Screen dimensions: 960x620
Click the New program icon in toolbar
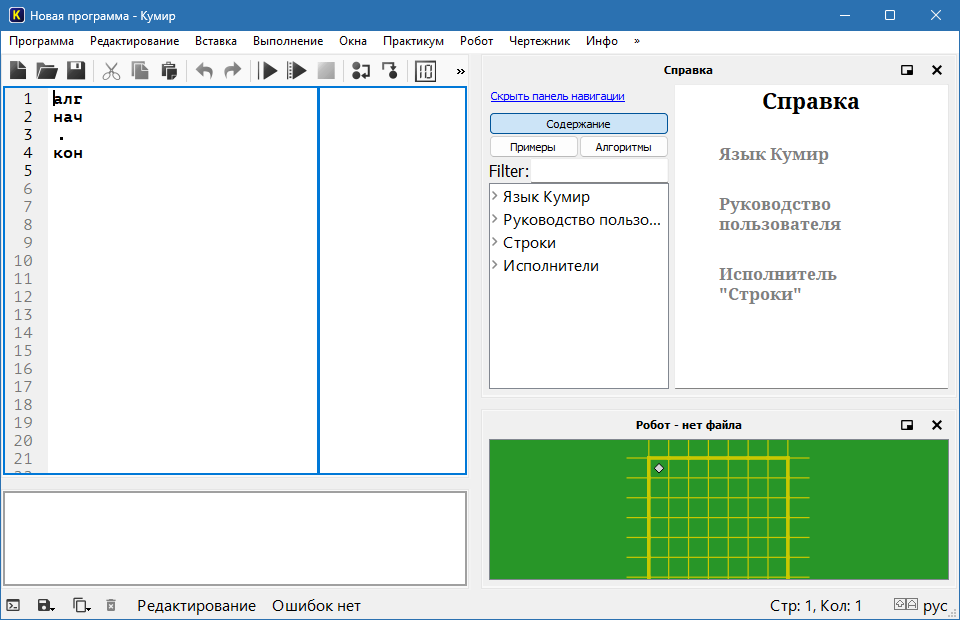point(18,71)
